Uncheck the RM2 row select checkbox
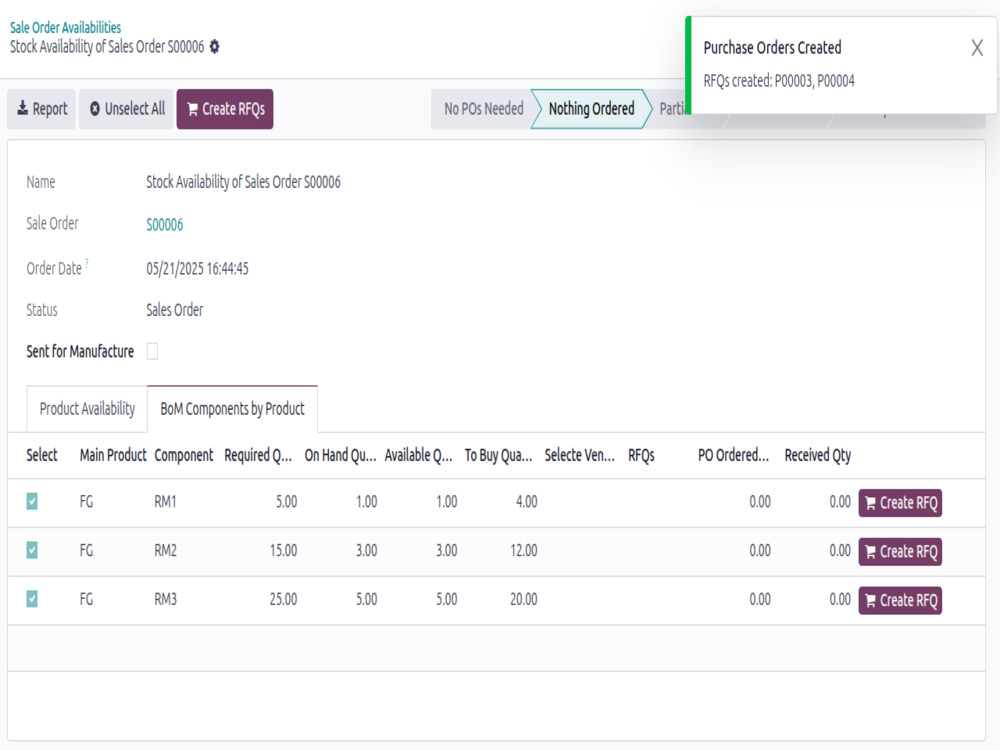Screen dimensions: 1000x750 coord(32,550)
